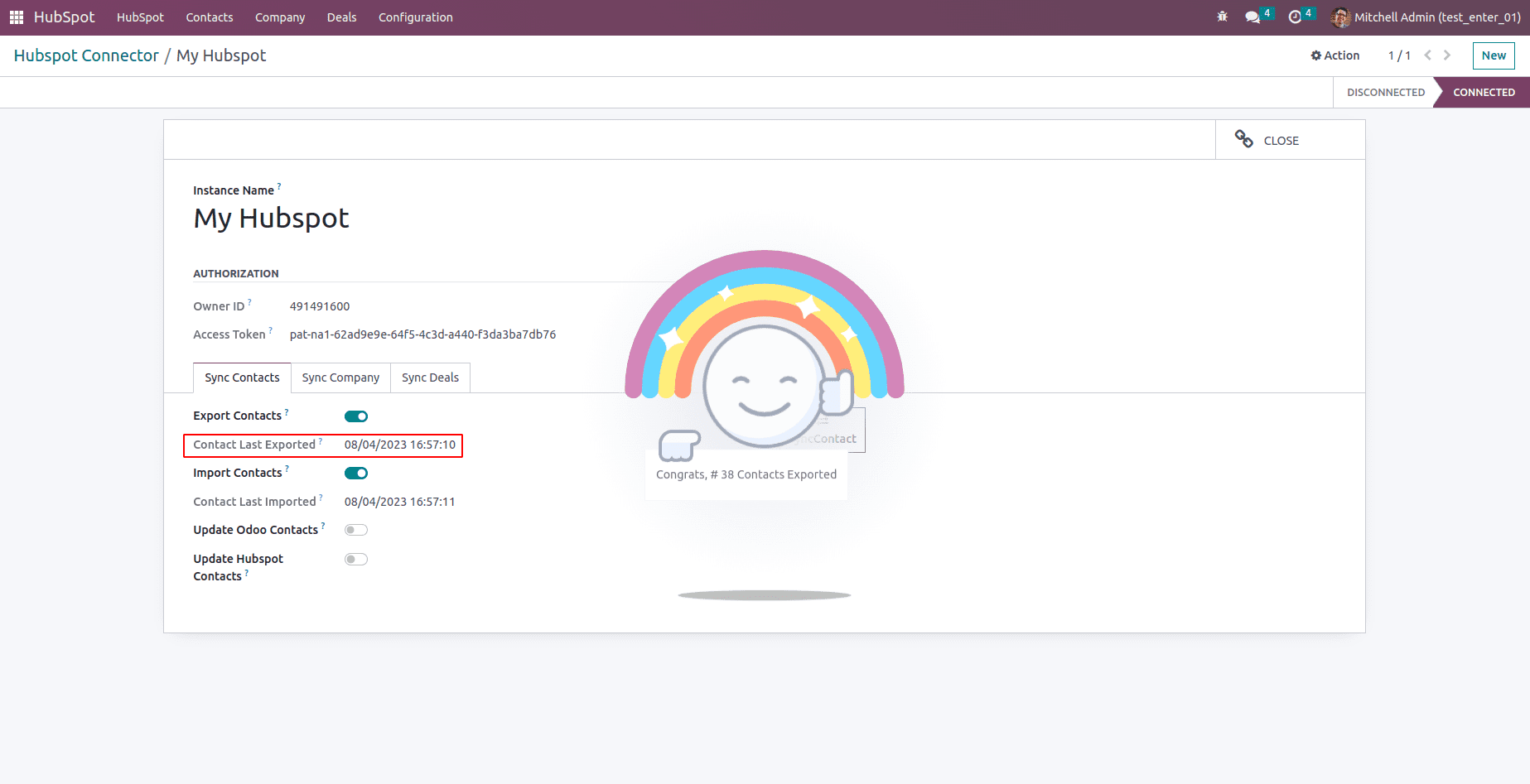
Task: Click help mark next to Instance Name
Action: 279,185
